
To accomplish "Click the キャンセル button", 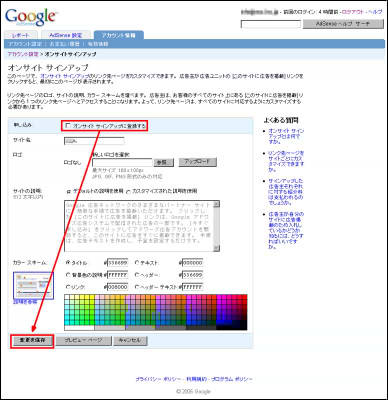I will (x=130, y=340).
